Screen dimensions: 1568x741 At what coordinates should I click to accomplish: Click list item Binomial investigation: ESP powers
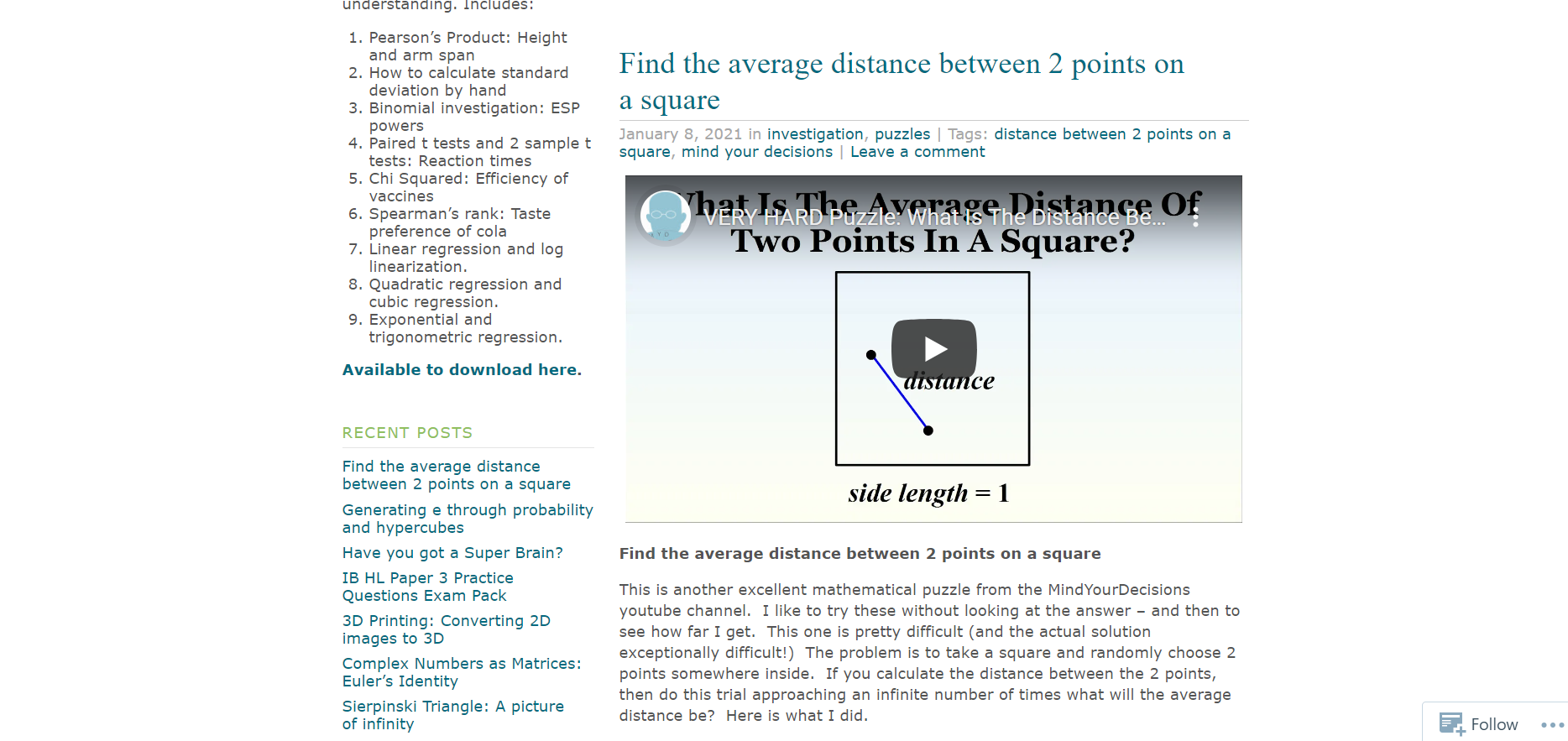tap(474, 117)
